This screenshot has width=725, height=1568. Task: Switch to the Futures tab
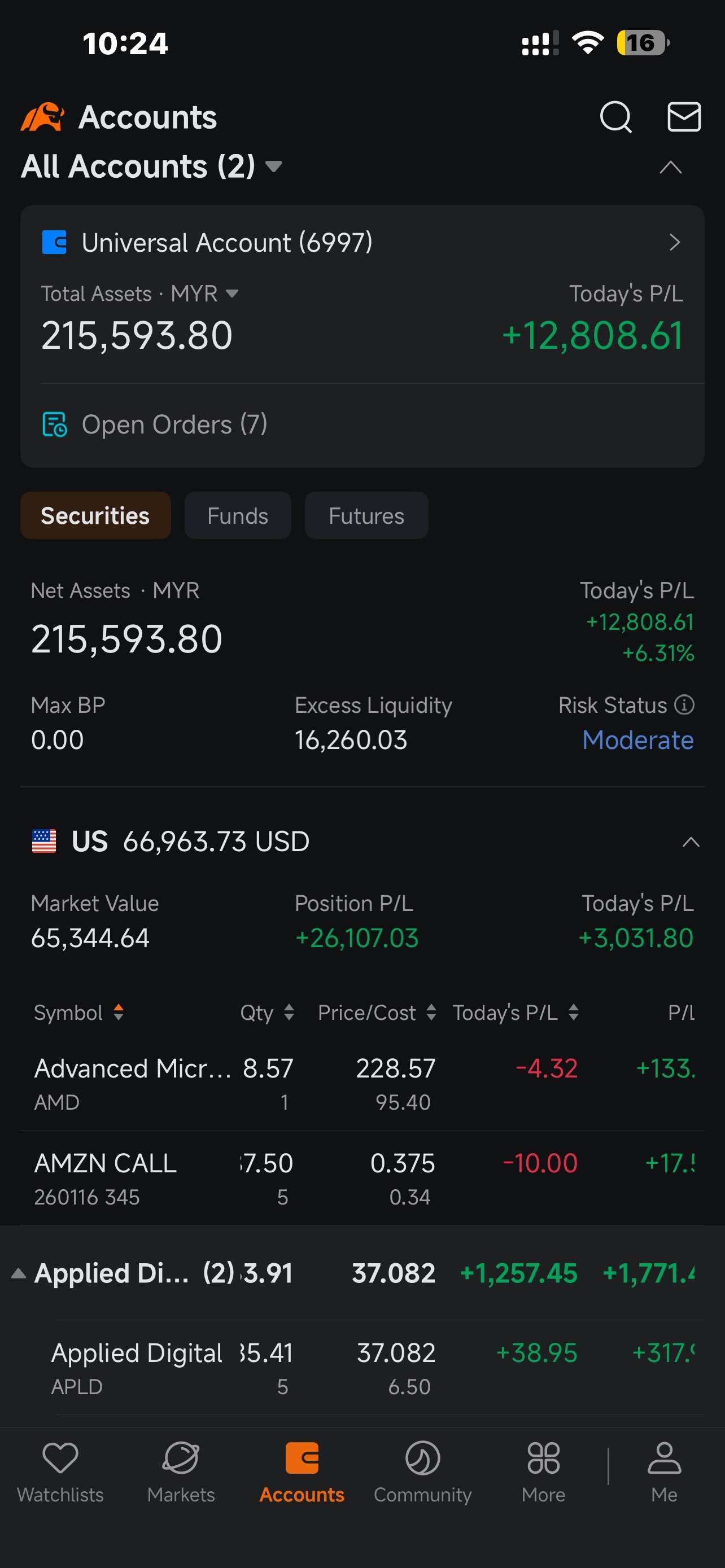[366, 515]
